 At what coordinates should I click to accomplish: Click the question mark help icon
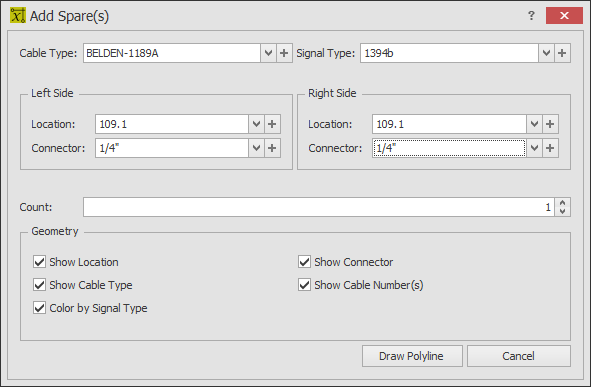pyautogui.click(x=531, y=15)
